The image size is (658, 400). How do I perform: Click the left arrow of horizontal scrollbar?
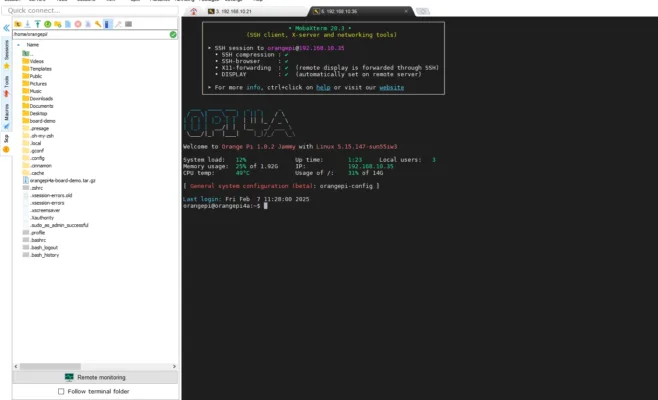click(x=16, y=366)
